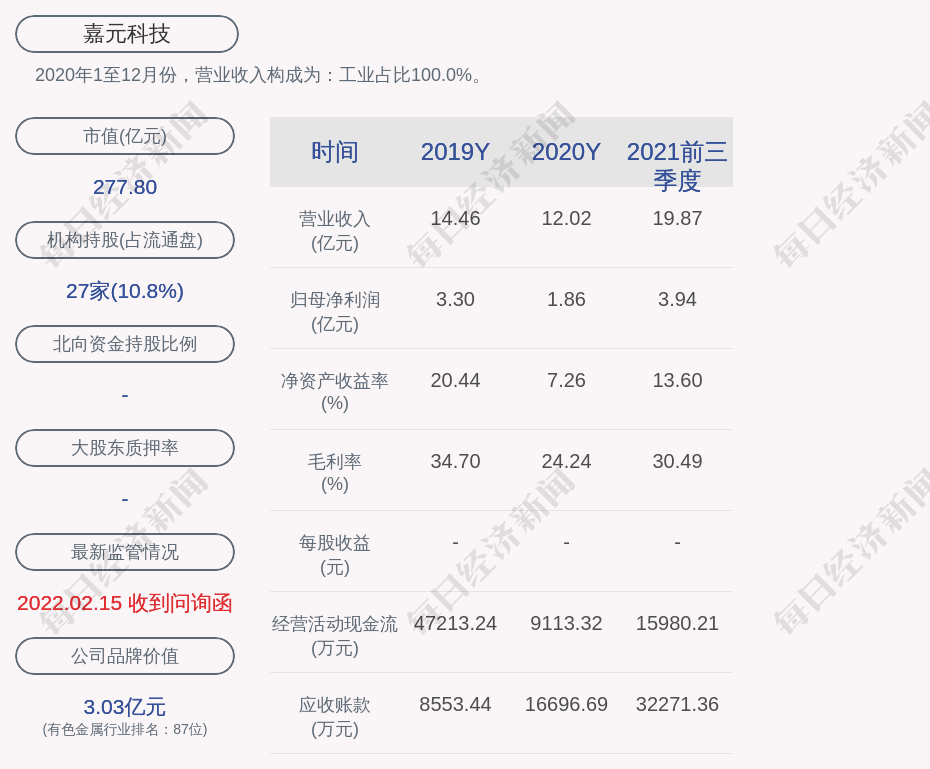
Task: Click the 大股东质押率 label pill
Action: coord(125,448)
